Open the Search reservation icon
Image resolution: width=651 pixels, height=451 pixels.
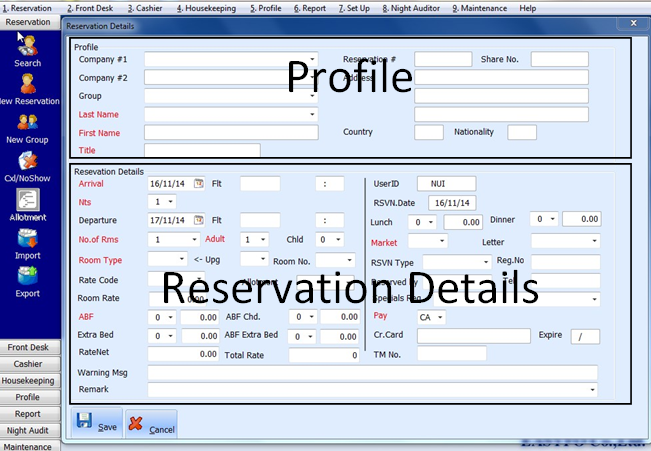(28, 46)
